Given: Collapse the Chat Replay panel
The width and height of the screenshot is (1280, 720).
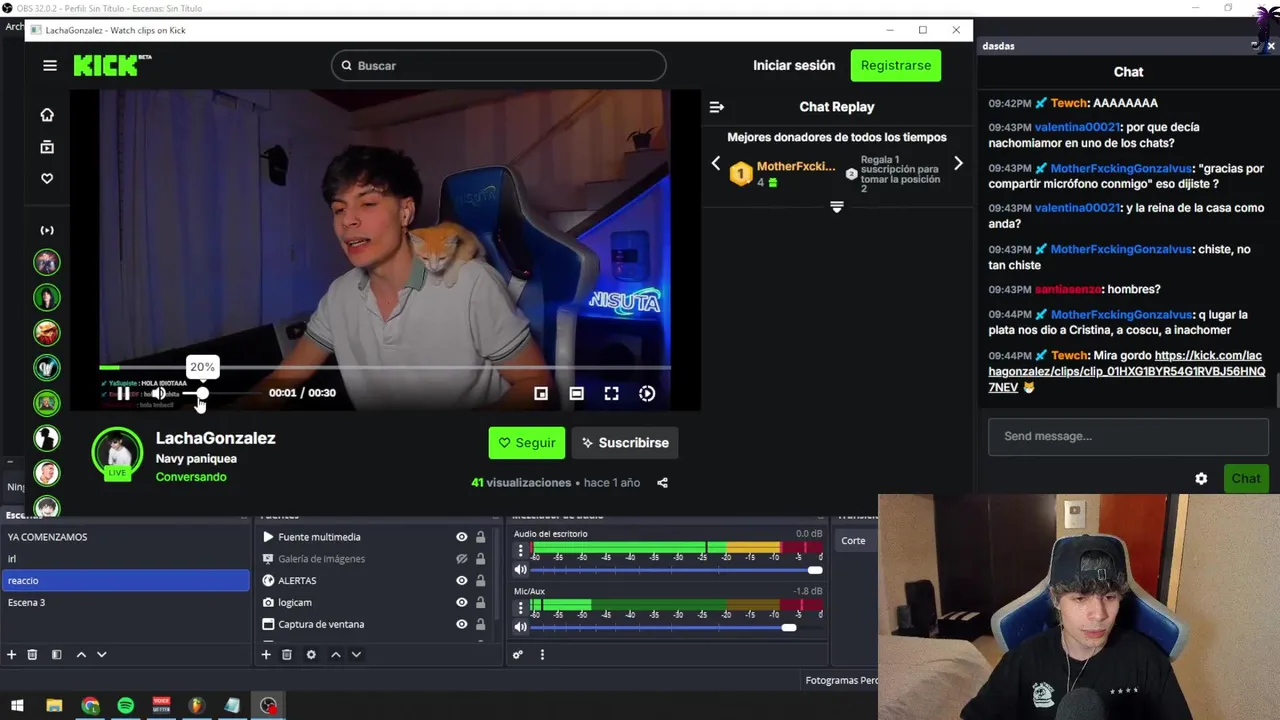Looking at the screenshot, I should tap(716, 107).
